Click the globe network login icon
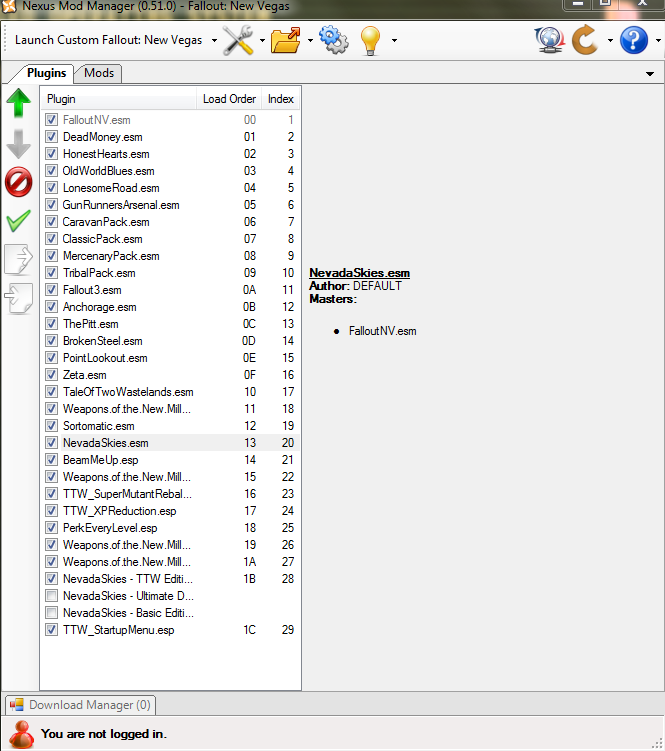 549,40
